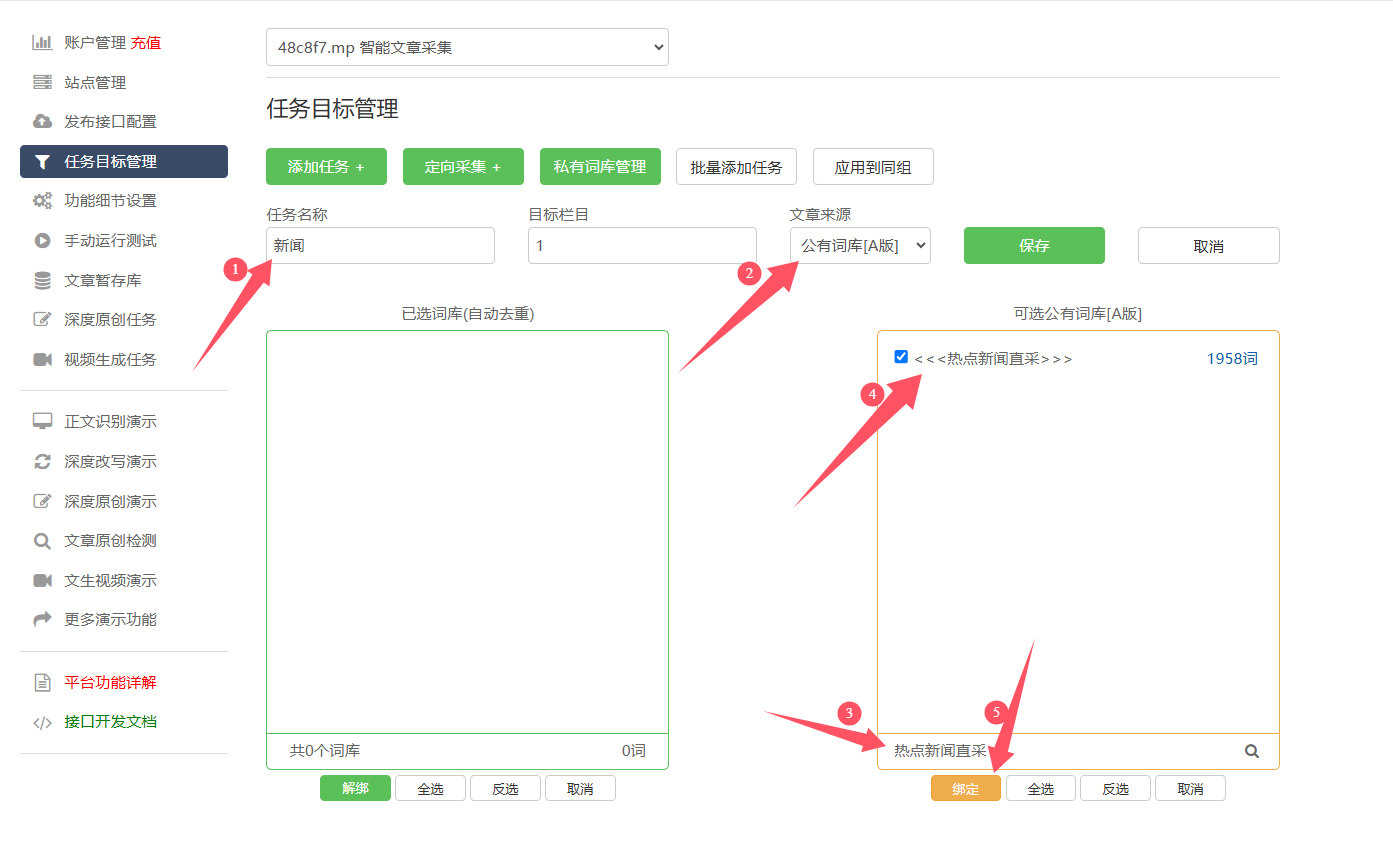Click the video camera icon for 视频生成任务
Screen dimensions: 1393x867
42,359
